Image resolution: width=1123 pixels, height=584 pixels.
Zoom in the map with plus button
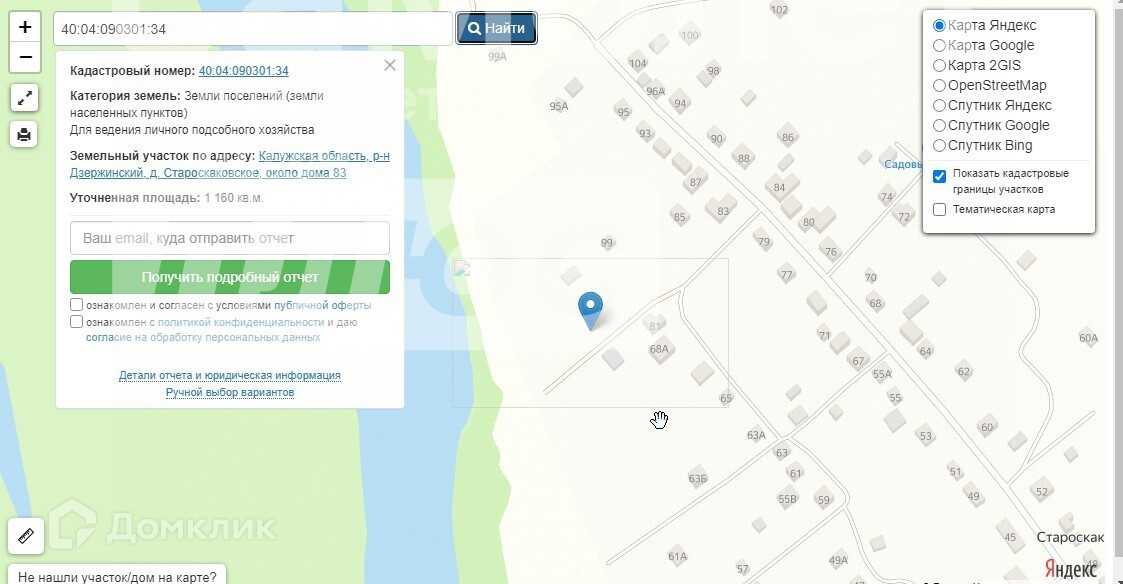pyautogui.click(x=25, y=27)
